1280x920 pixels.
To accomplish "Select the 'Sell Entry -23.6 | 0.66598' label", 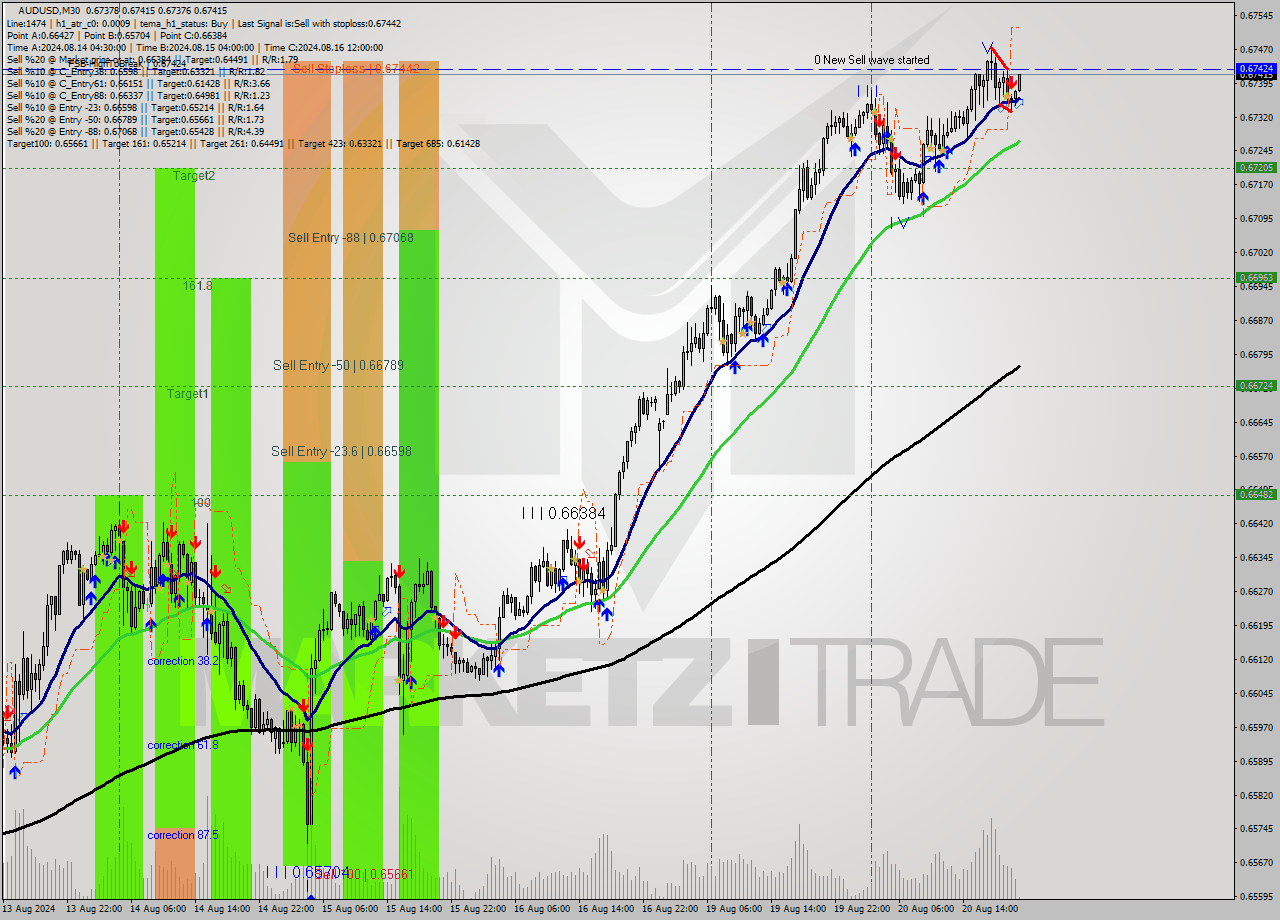I will pyautogui.click(x=341, y=452).
